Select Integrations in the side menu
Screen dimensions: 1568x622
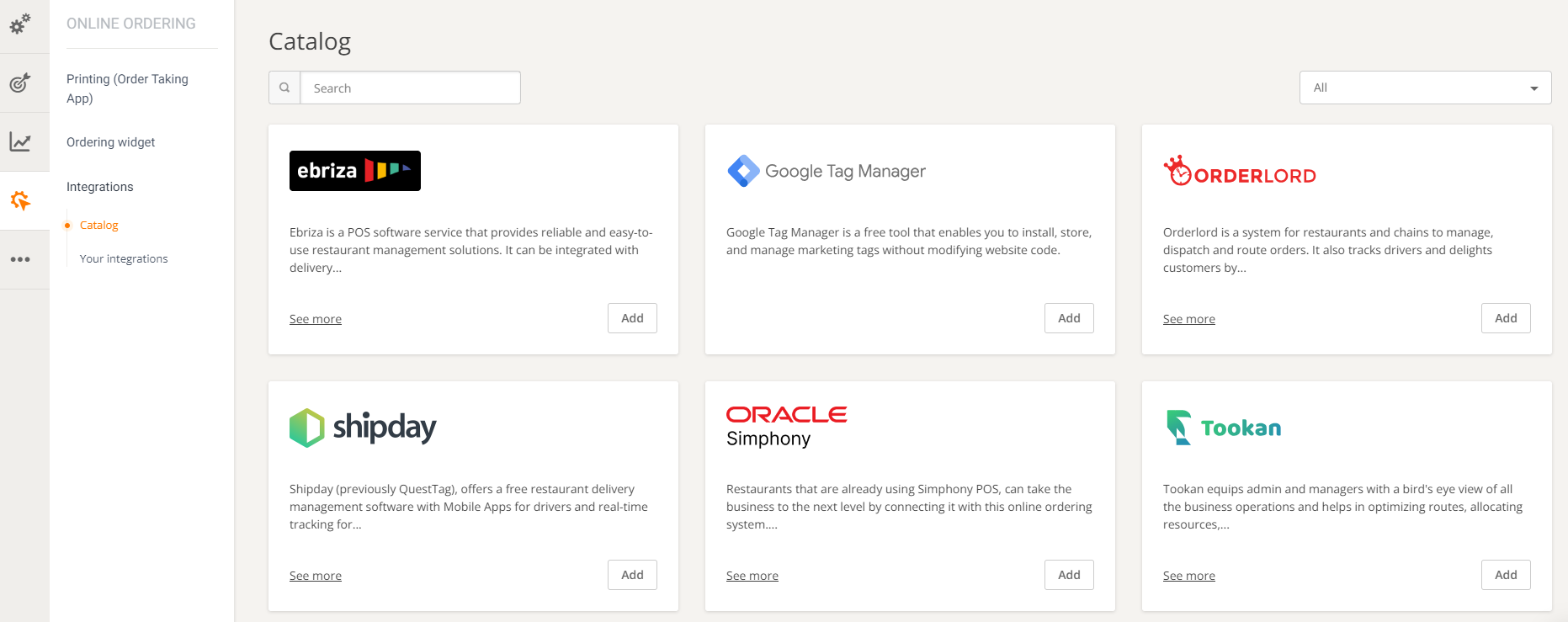click(100, 187)
